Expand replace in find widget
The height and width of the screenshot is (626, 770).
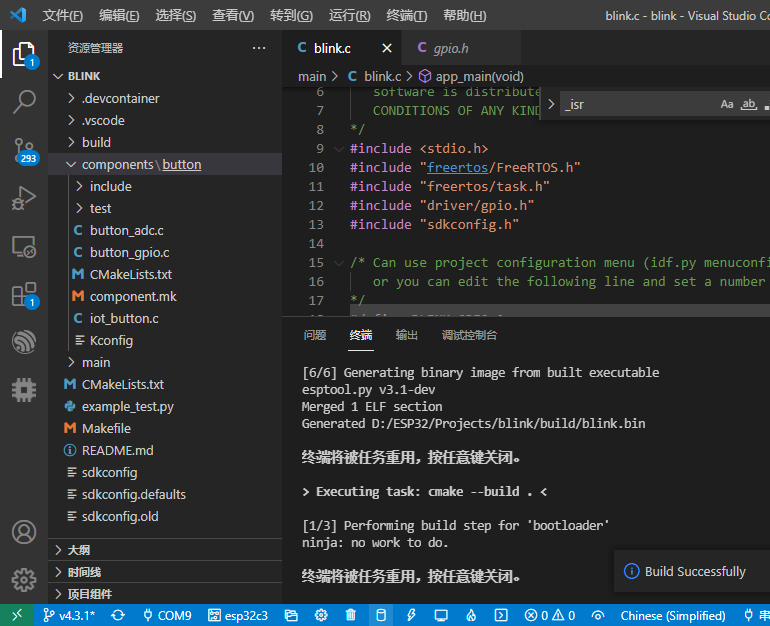tap(550, 104)
